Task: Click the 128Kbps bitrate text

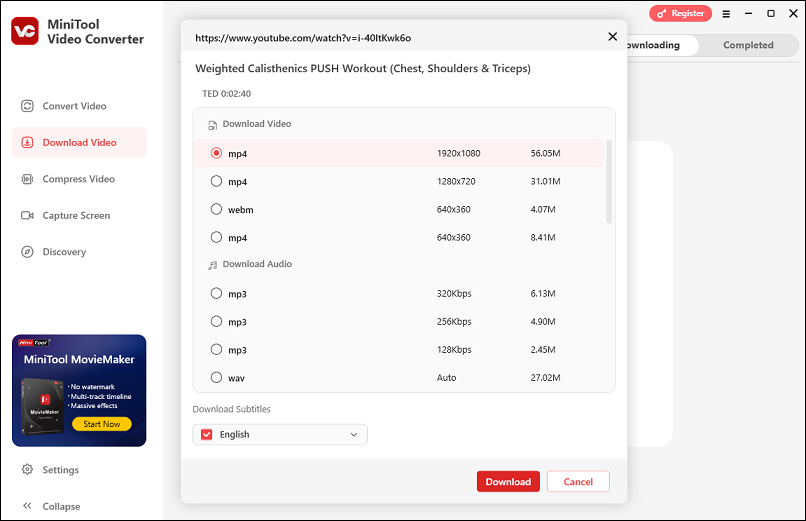Action: pos(454,349)
